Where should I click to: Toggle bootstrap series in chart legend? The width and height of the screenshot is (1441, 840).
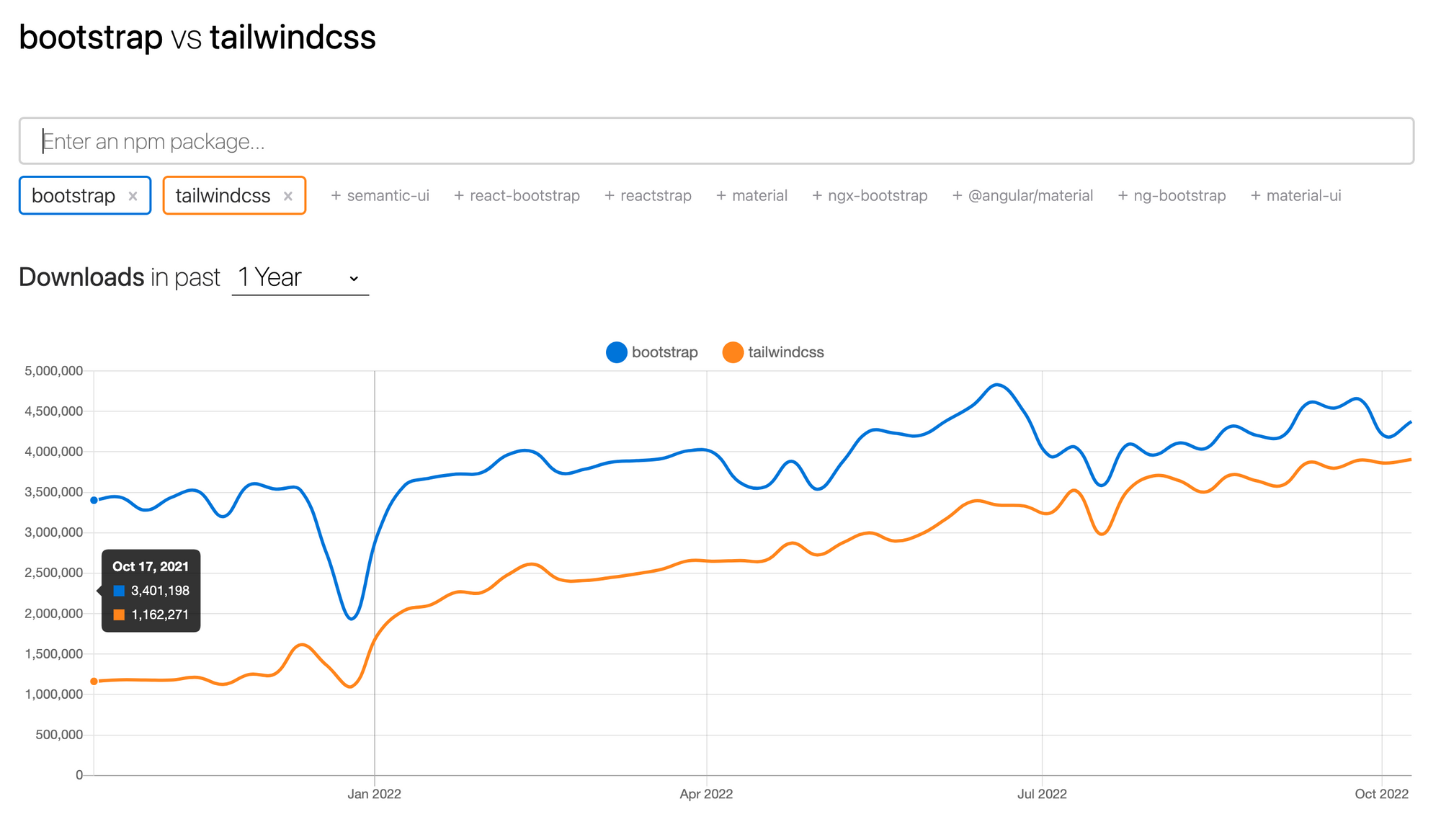[x=653, y=352]
